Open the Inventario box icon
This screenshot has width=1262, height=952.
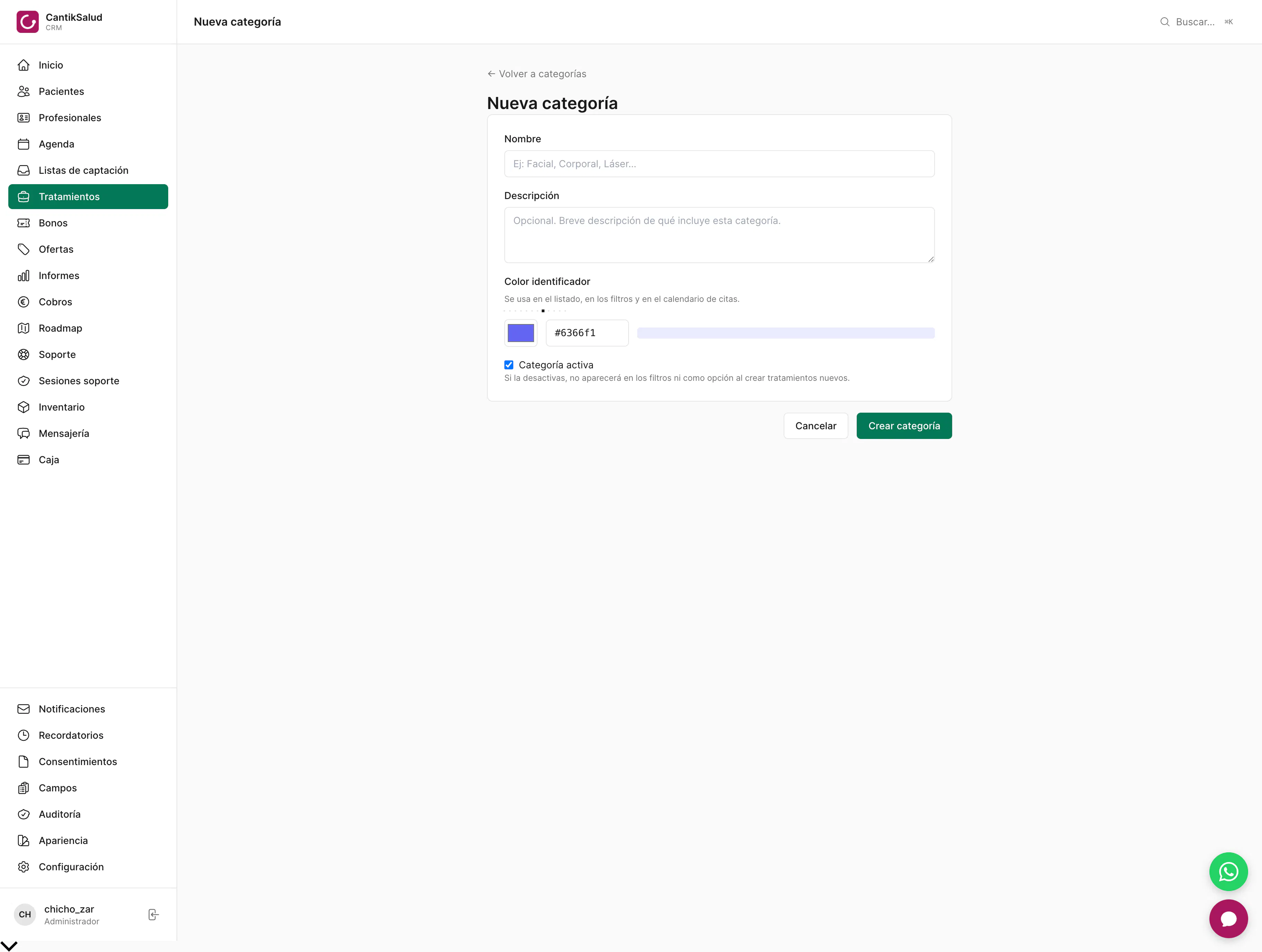click(x=24, y=407)
